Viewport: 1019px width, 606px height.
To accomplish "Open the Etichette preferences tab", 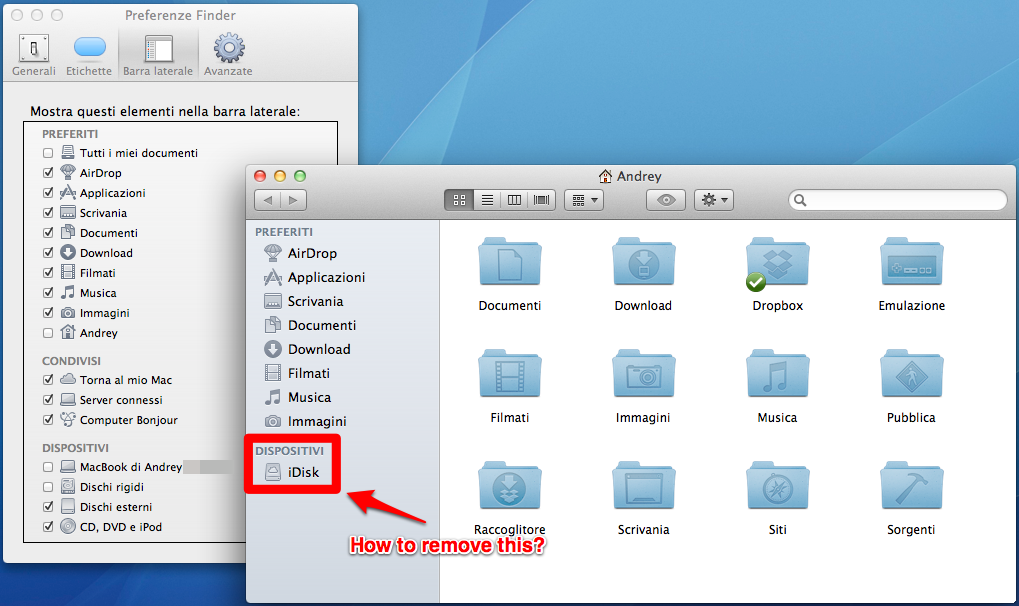I will (89, 56).
